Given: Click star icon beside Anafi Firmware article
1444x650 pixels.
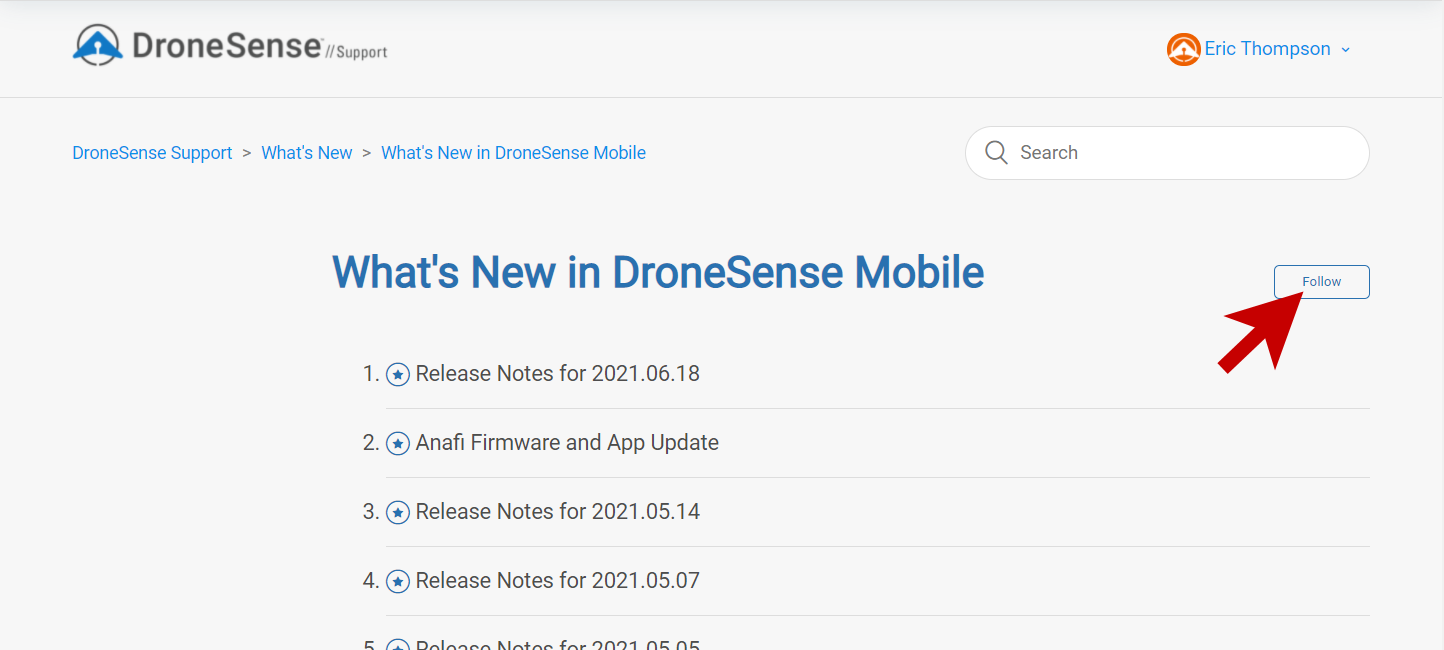Looking at the screenshot, I should tap(398, 444).
